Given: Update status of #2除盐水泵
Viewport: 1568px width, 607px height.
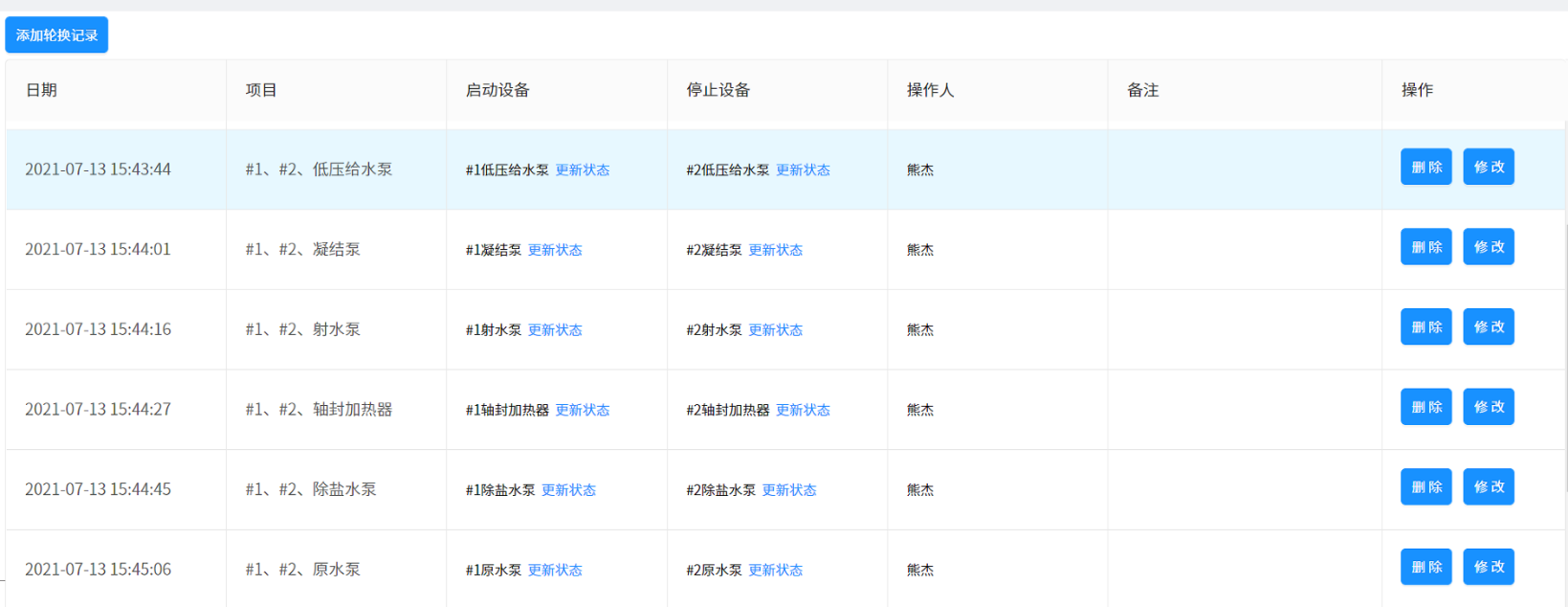Looking at the screenshot, I should click(x=789, y=490).
